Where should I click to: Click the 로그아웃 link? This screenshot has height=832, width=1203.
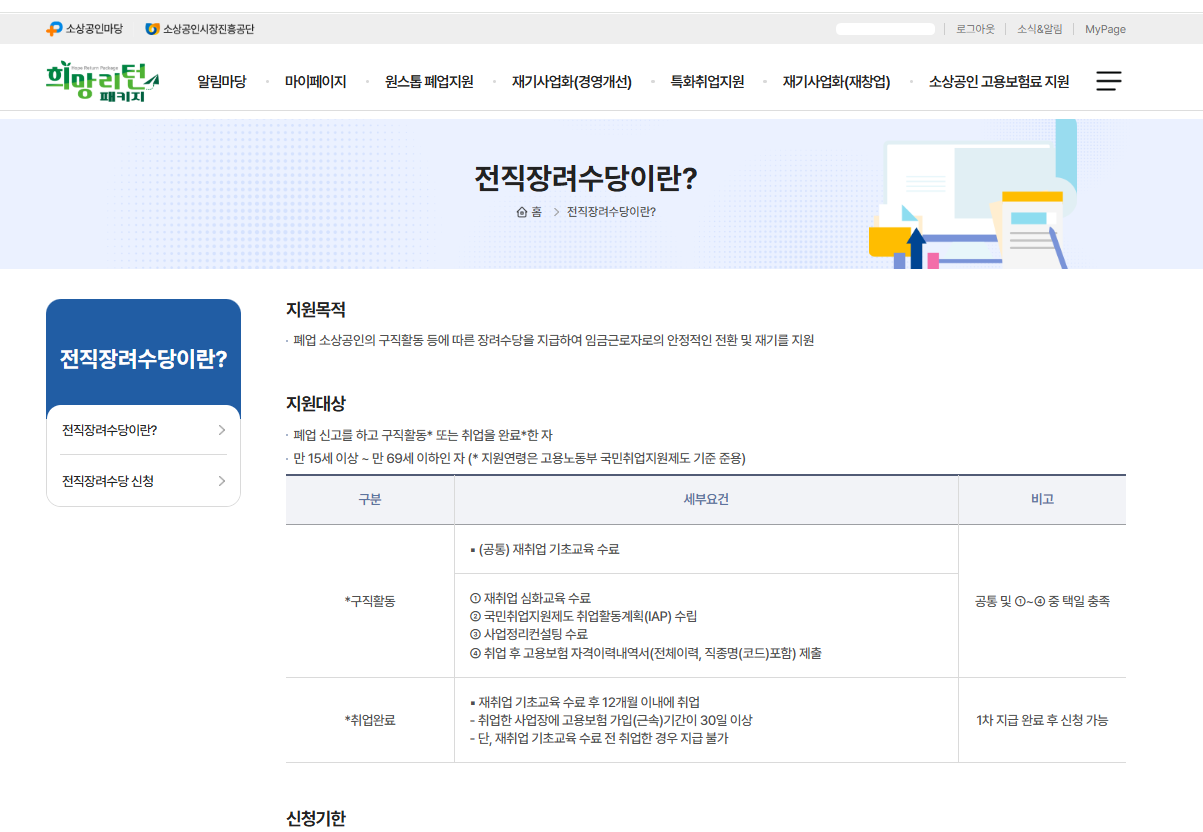click(975, 29)
